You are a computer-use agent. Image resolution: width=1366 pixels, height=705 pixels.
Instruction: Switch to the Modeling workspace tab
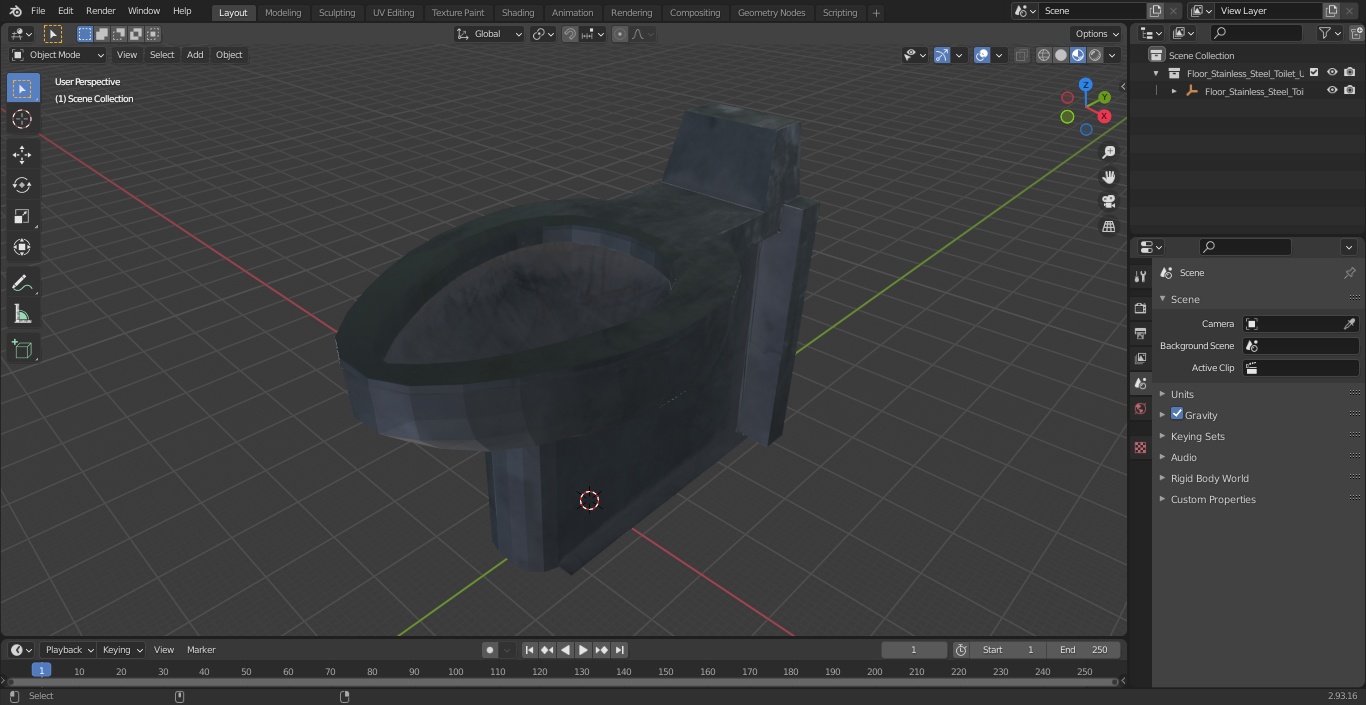(x=283, y=13)
